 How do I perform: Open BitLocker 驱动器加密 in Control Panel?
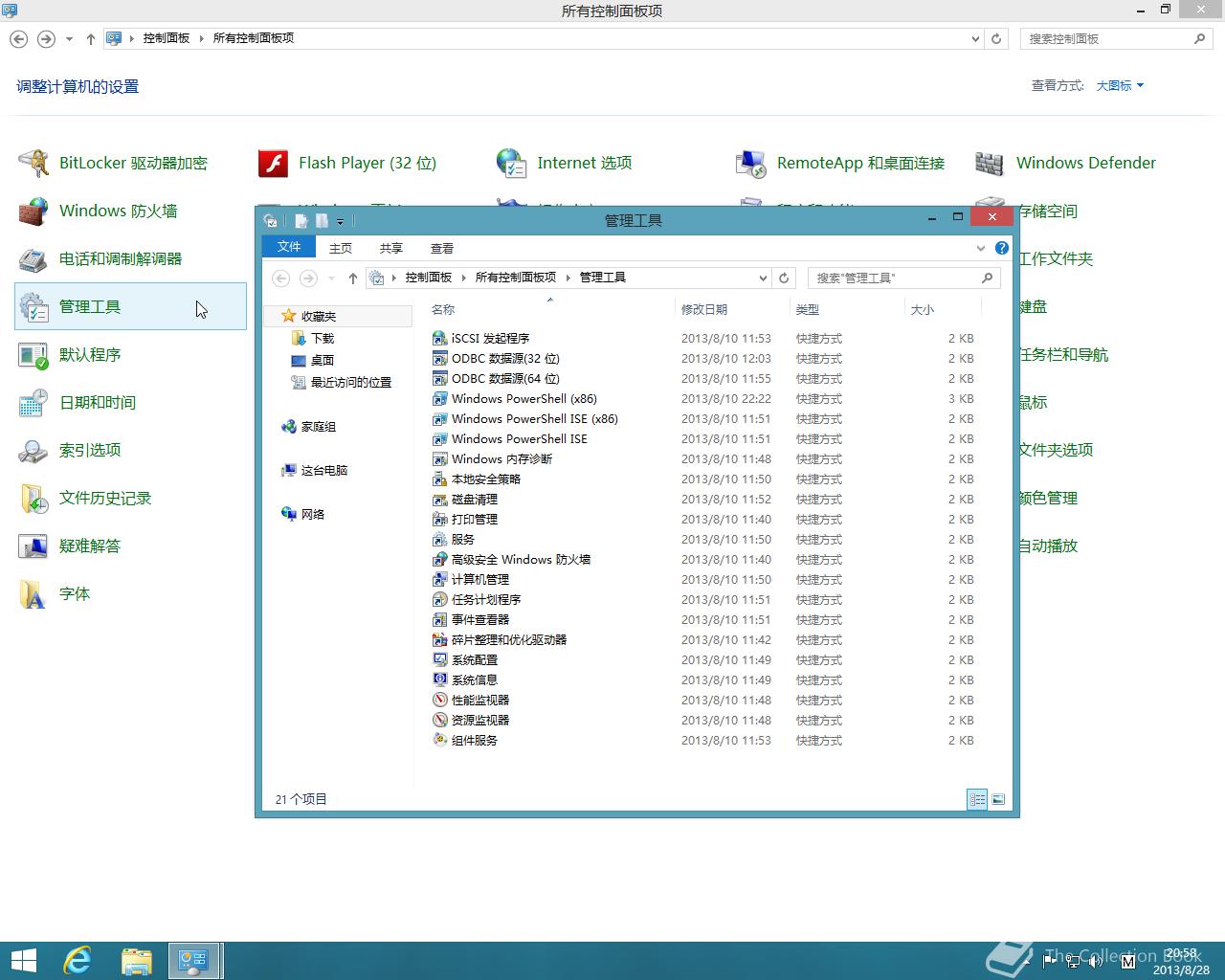[113, 163]
